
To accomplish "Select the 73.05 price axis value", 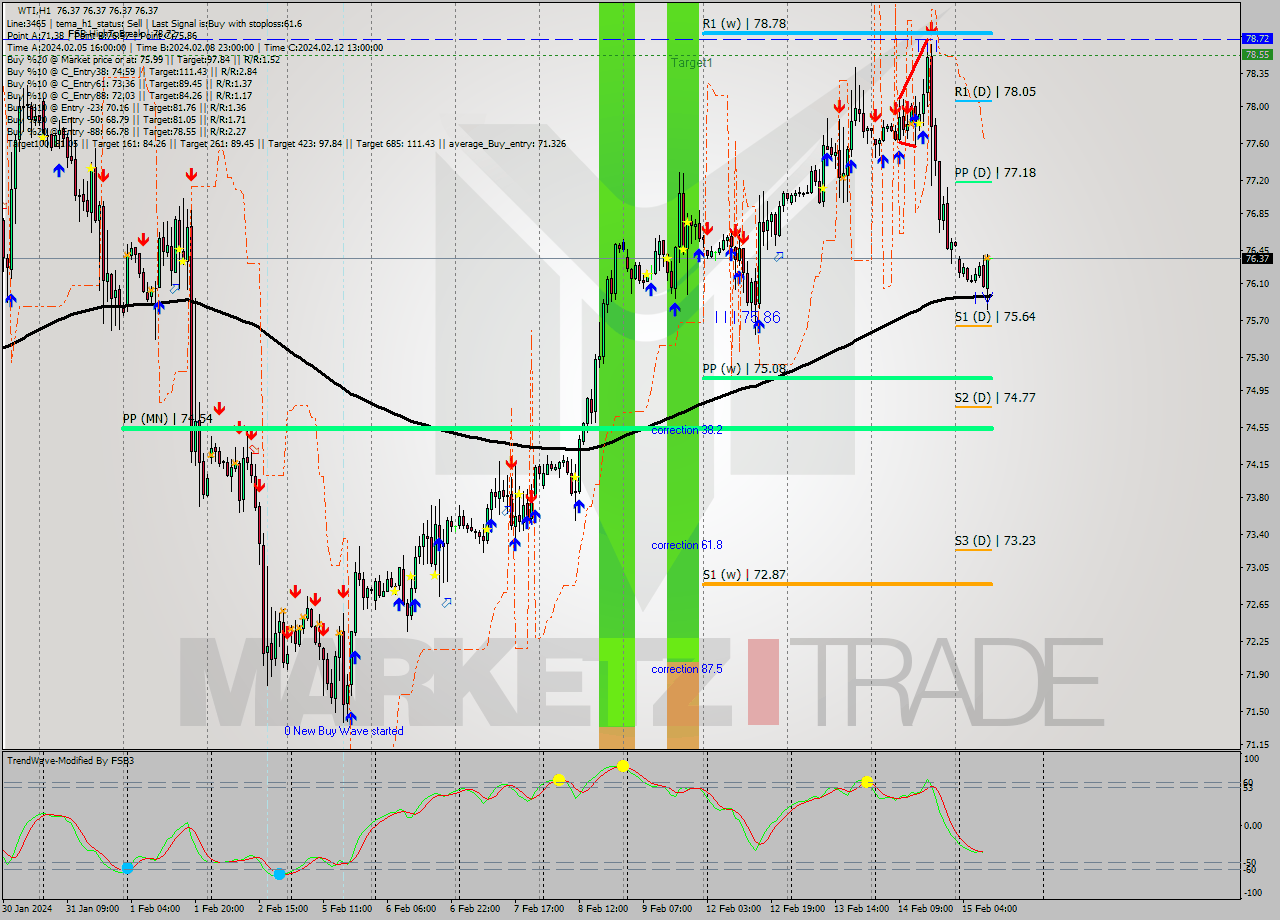I will point(1257,567).
